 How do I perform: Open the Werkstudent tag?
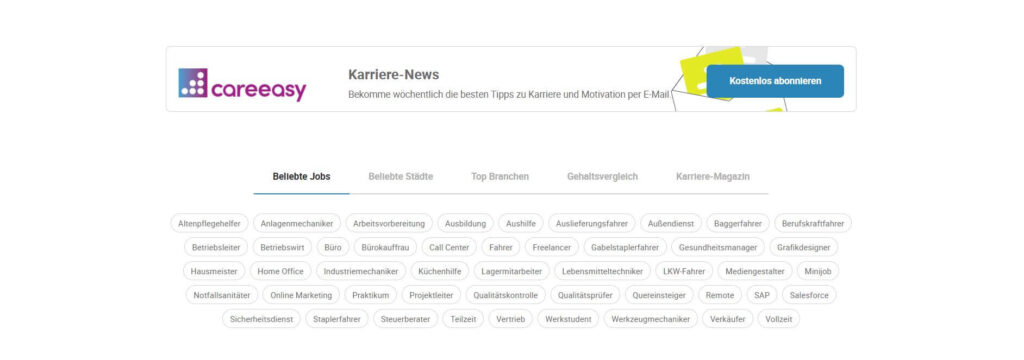coord(568,319)
